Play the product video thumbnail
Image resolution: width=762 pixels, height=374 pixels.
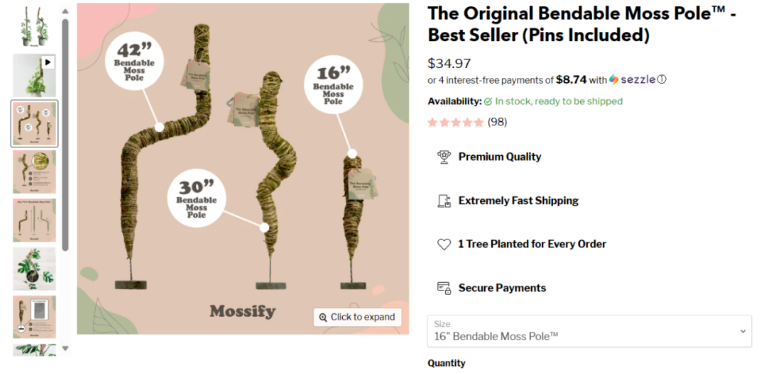34,75
